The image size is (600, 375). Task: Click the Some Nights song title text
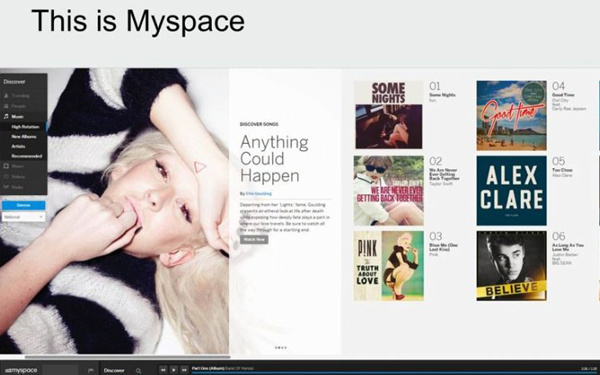click(x=442, y=95)
